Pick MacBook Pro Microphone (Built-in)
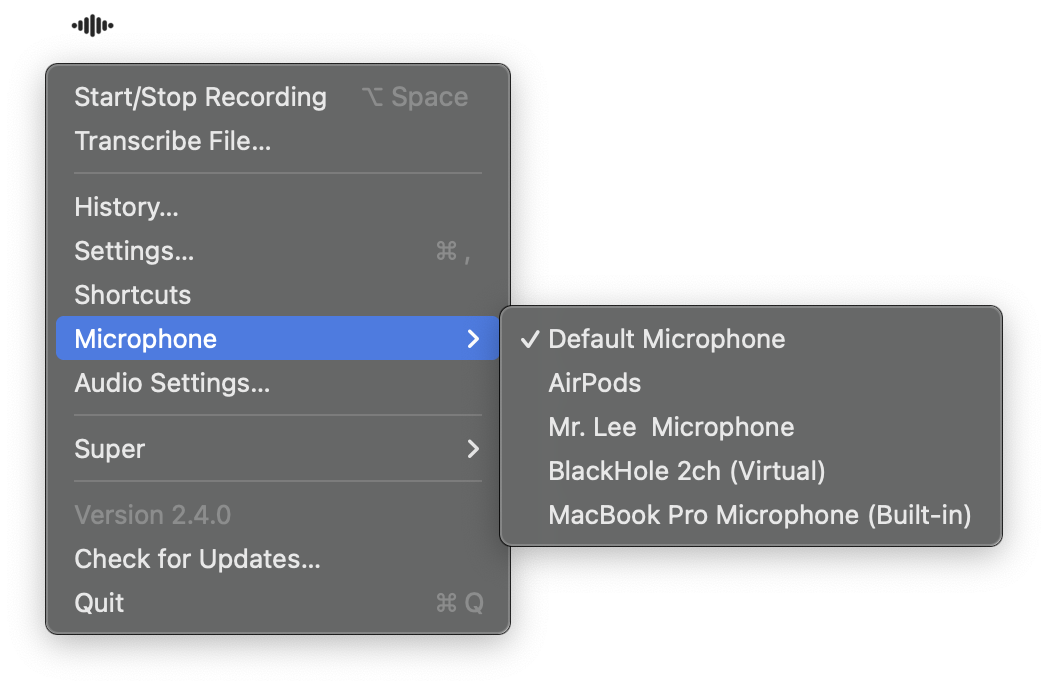 click(x=760, y=515)
